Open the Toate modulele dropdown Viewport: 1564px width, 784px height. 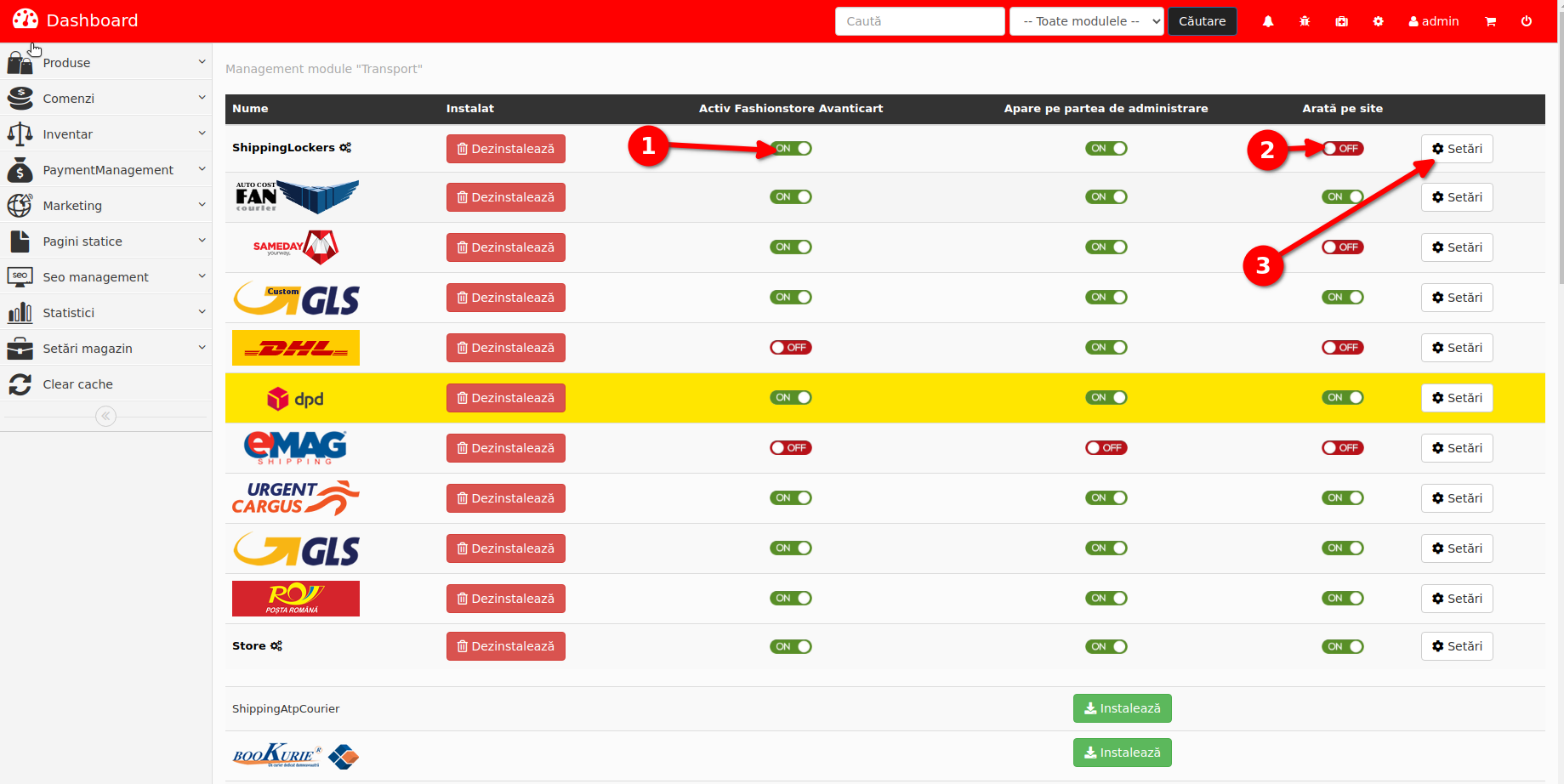1086,21
